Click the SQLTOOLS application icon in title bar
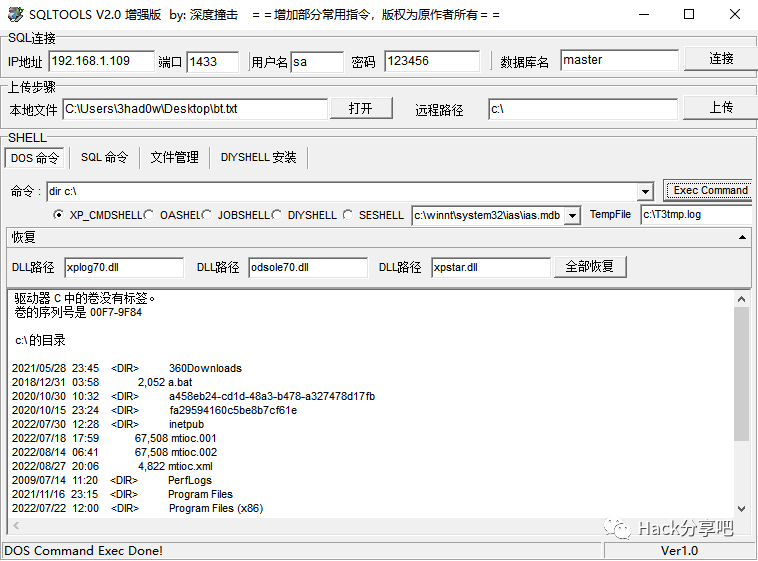Image resolution: width=758 pixels, height=561 pixels. [x=15, y=15]
